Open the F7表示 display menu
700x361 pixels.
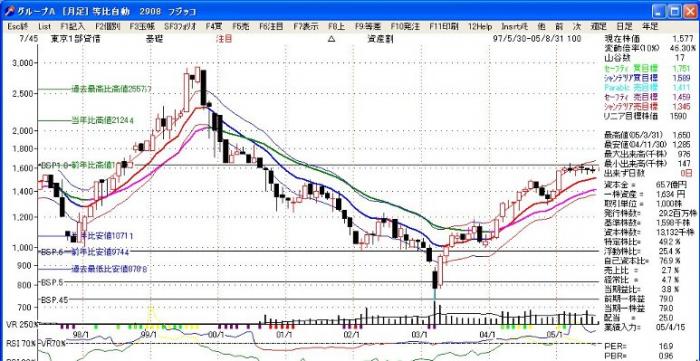click(x=306, y=26)
